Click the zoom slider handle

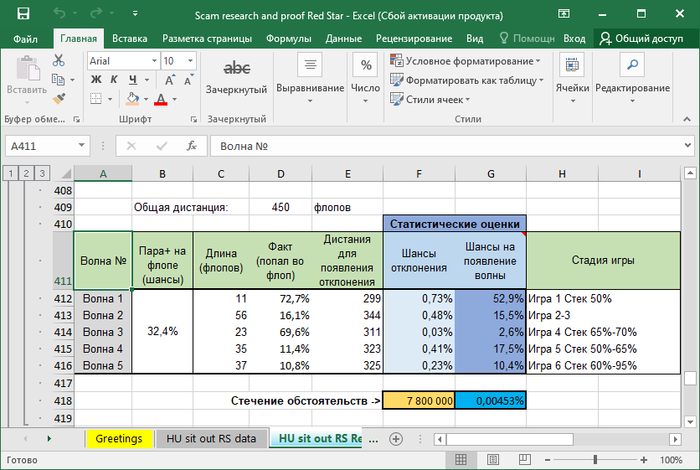595,460
